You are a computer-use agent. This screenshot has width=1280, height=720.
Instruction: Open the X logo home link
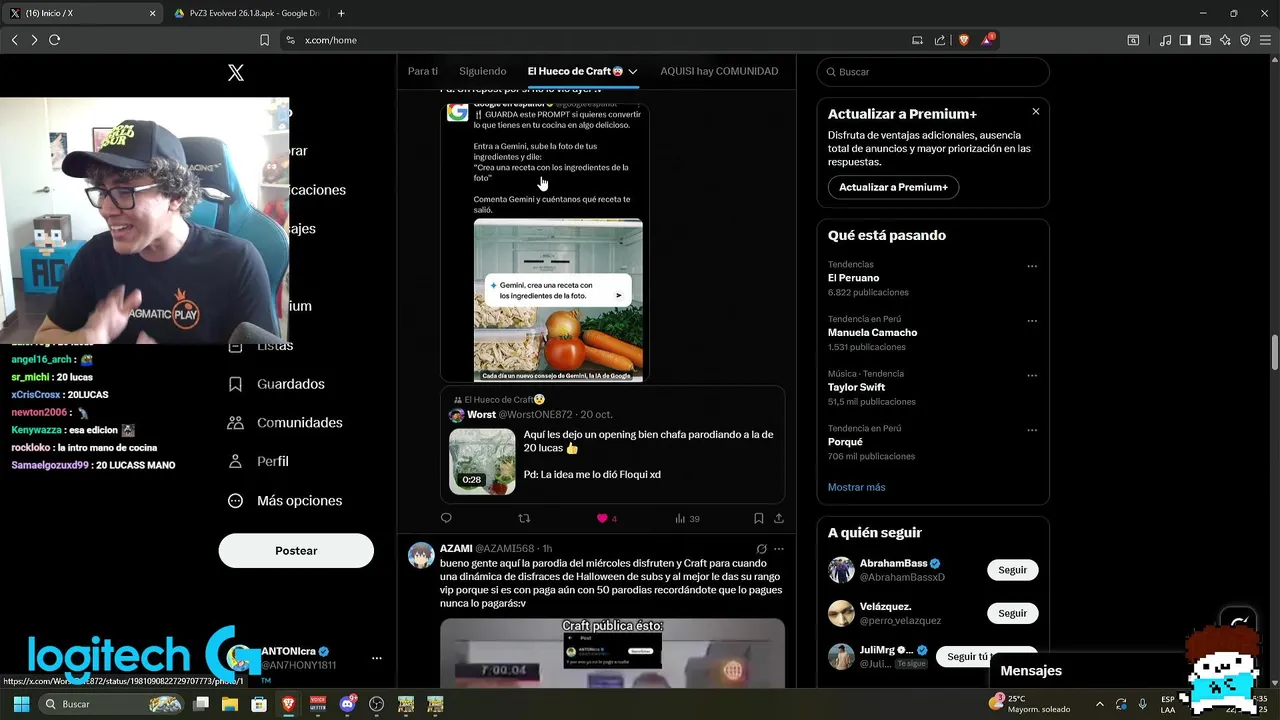tap(236, 73)
